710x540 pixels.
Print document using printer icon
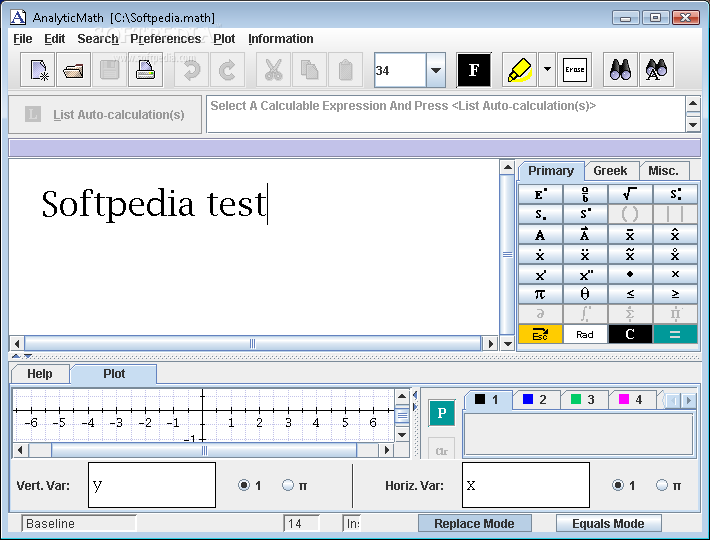click(145, 70)
